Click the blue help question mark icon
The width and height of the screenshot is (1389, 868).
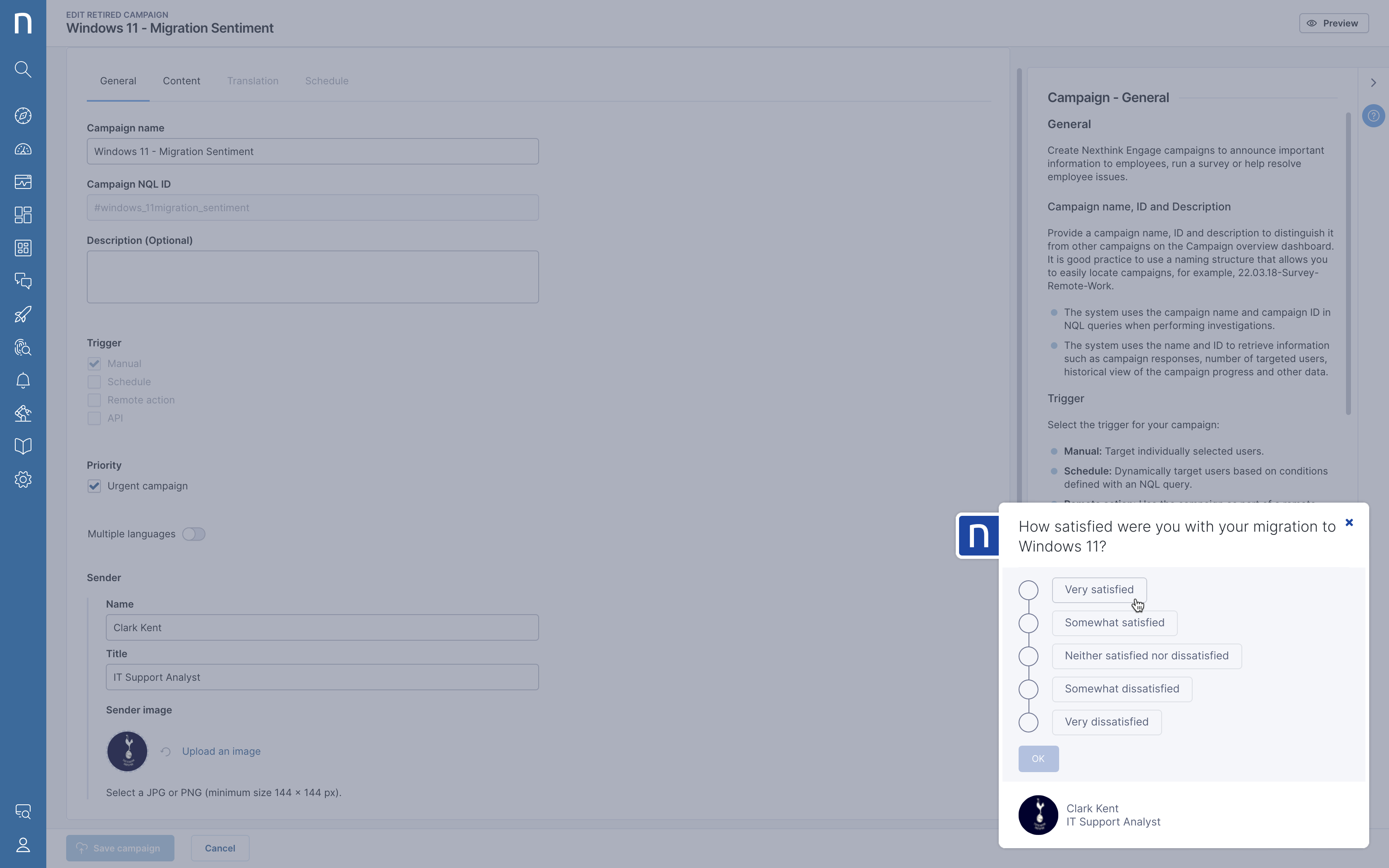coord(1374,116)
